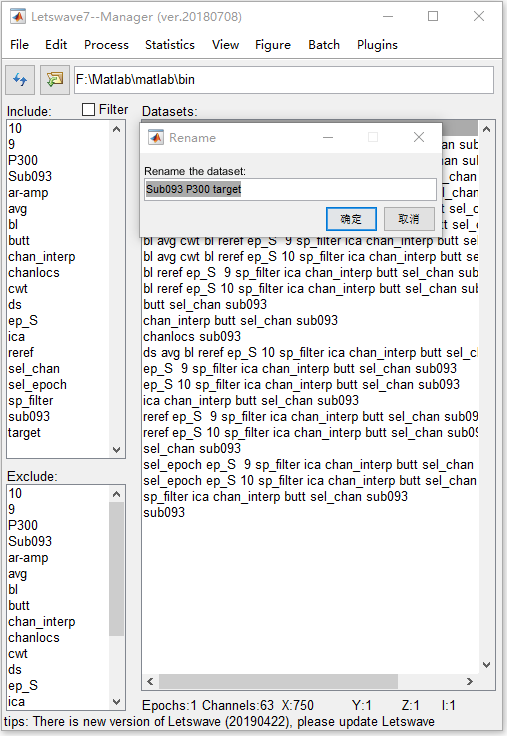Click the Letswave7 Manager title bar icon
The image size is (507, 736).
click(x=18, y=16)
